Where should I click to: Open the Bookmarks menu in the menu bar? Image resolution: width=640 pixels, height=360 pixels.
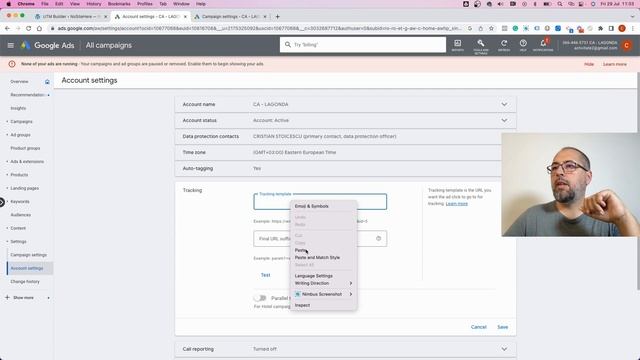coord(119,4)
